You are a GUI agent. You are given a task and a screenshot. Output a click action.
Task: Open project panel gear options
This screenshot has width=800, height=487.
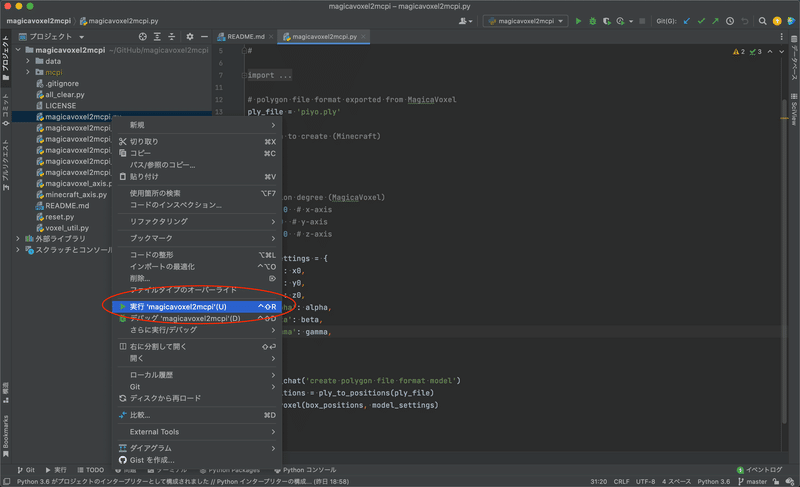(190, 37)
